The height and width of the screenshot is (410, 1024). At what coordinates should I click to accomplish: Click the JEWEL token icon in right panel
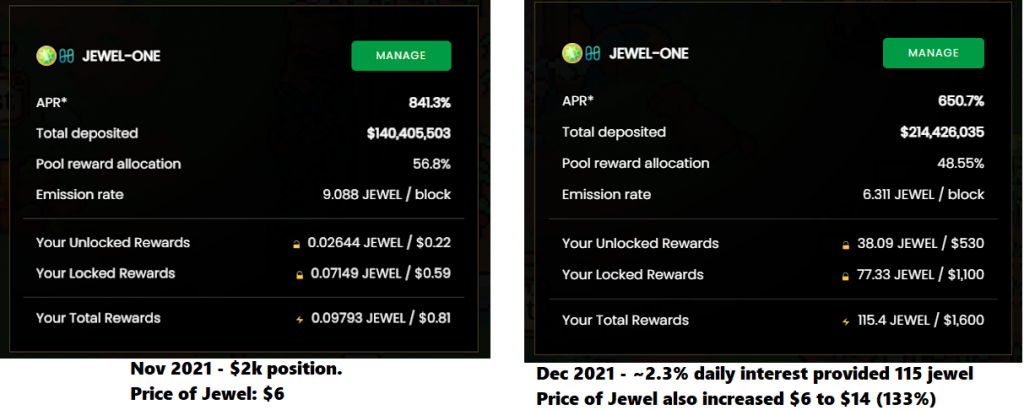point(571,53)
